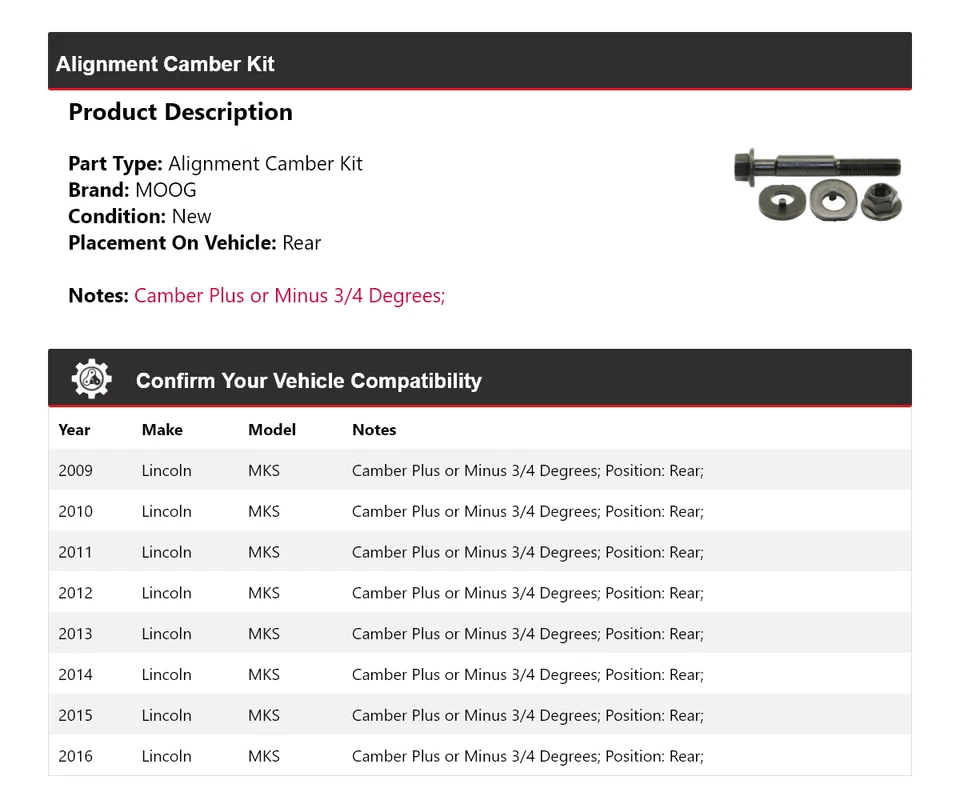Sort the table by the Make column
960x808 pixels.
pos(162,430)
